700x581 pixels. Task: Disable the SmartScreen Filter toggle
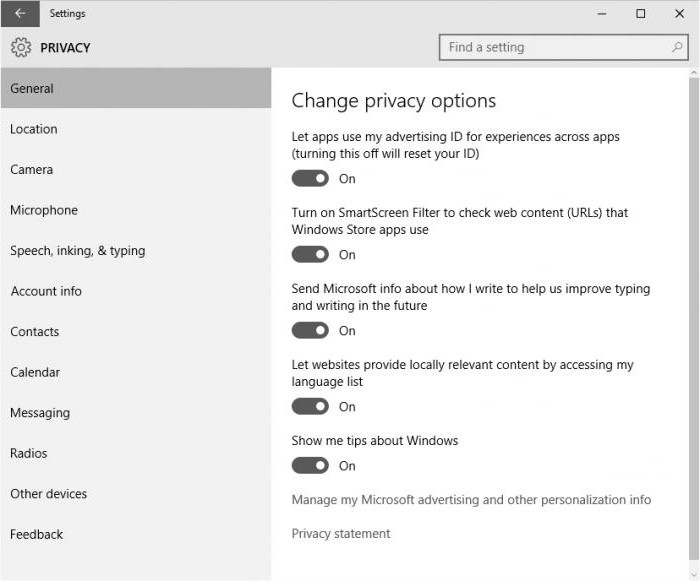coord(310,255)
